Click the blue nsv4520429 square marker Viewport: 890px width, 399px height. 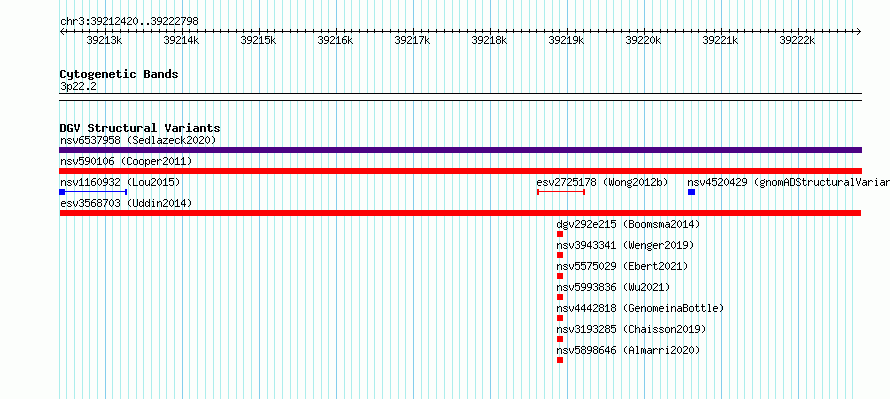(x=691, y=192)
